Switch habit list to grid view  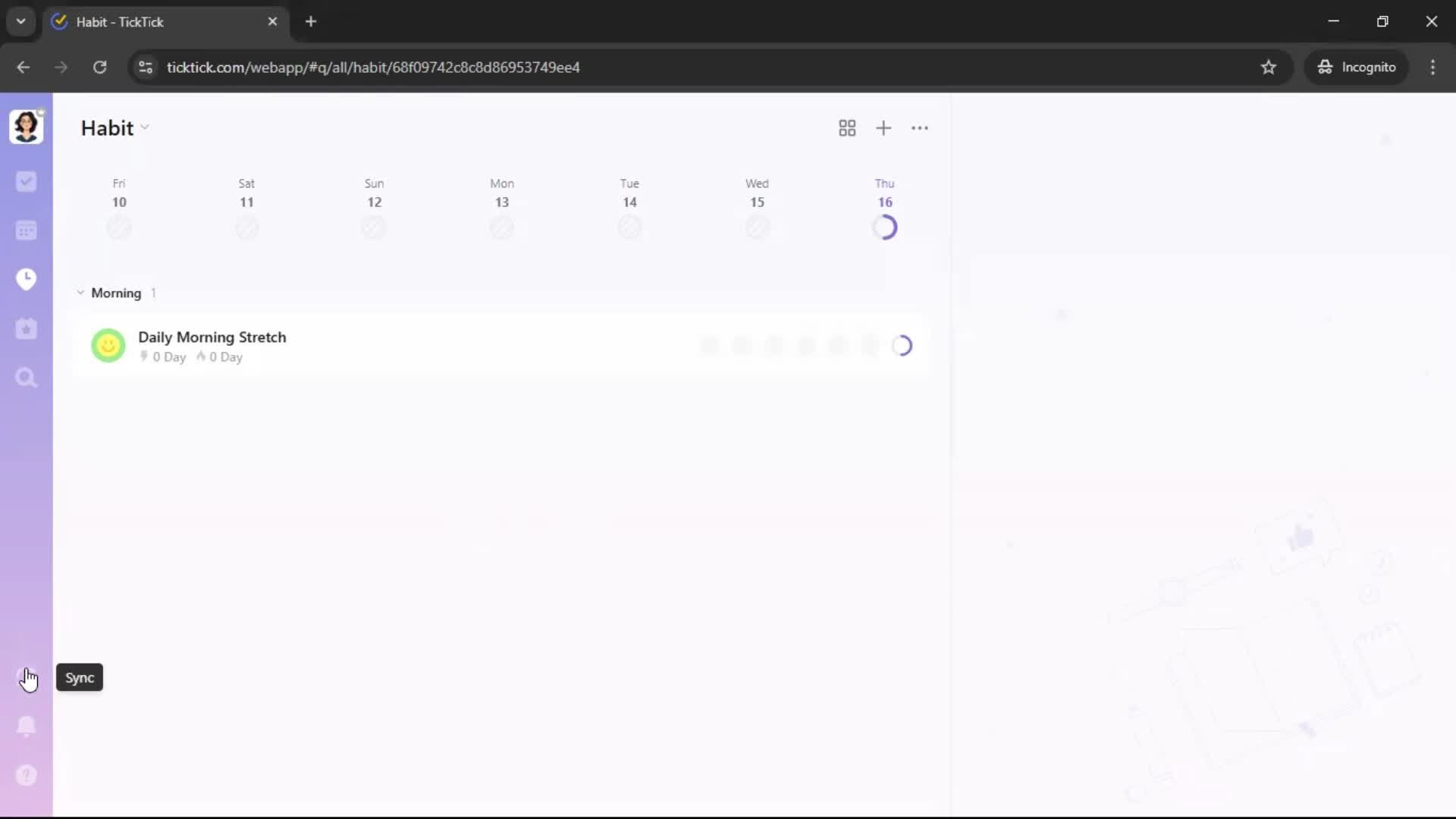tap(847, 128)
